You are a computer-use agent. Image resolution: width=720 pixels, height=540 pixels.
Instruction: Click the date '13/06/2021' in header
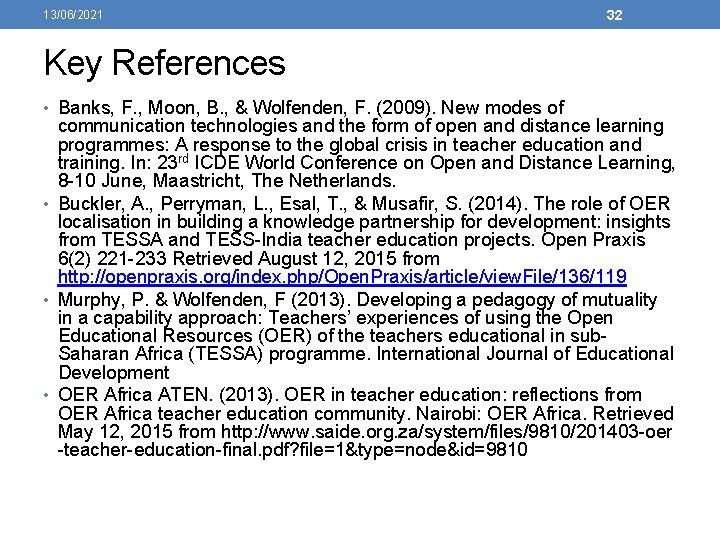pyautogui.click(x=73, y=15)
